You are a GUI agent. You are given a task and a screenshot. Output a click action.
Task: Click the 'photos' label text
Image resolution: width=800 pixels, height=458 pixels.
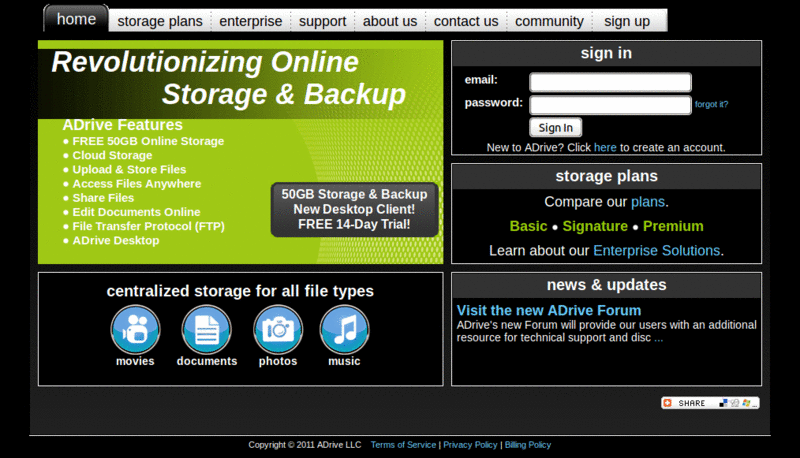[278, 361]
